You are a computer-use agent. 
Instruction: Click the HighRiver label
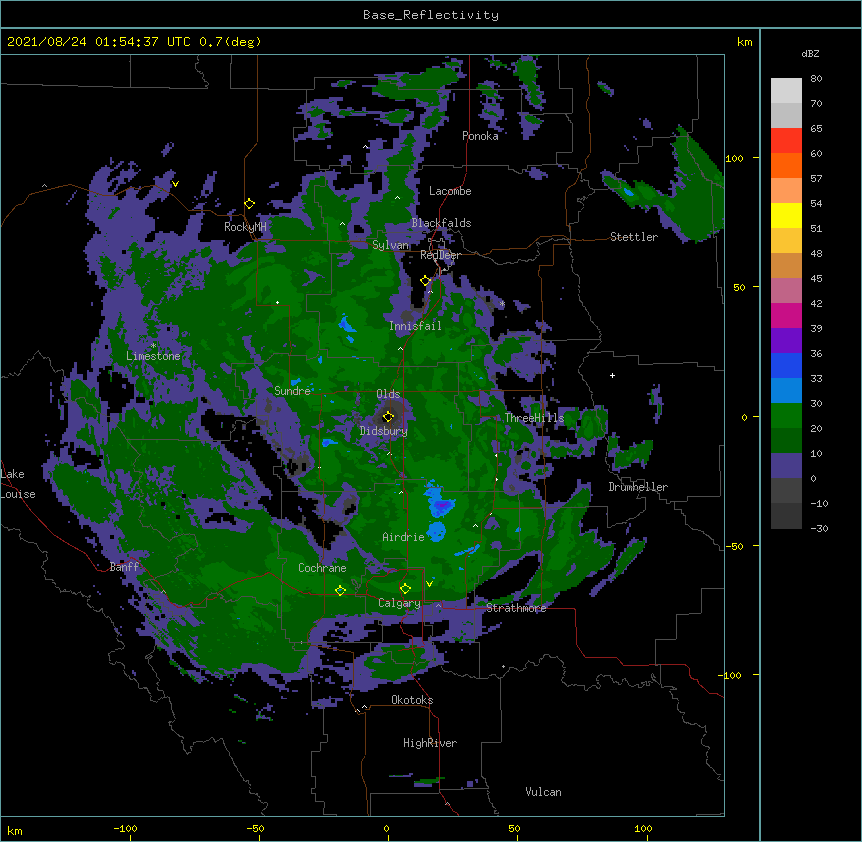point(430,743)
